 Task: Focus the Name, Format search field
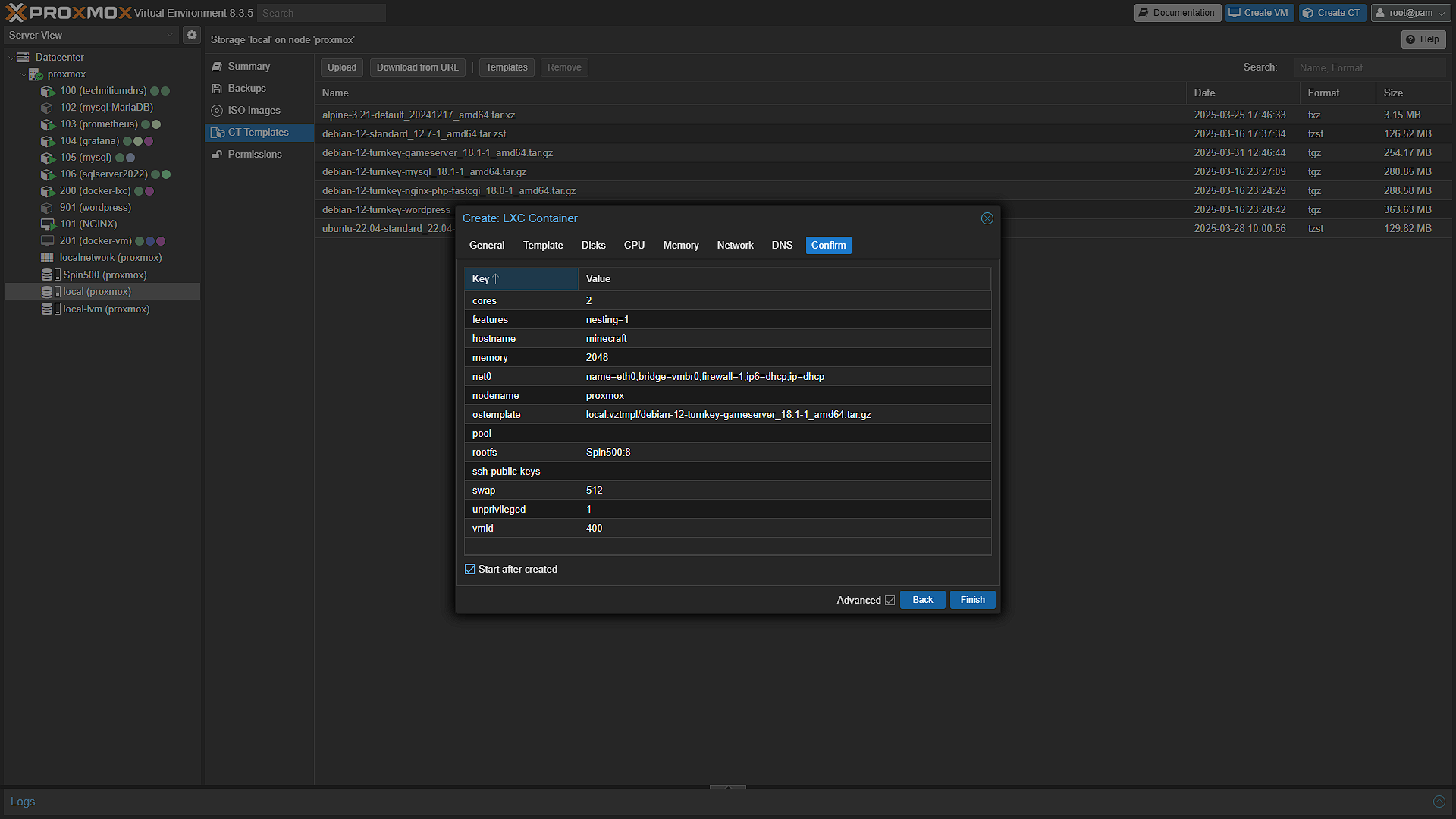1370,67
